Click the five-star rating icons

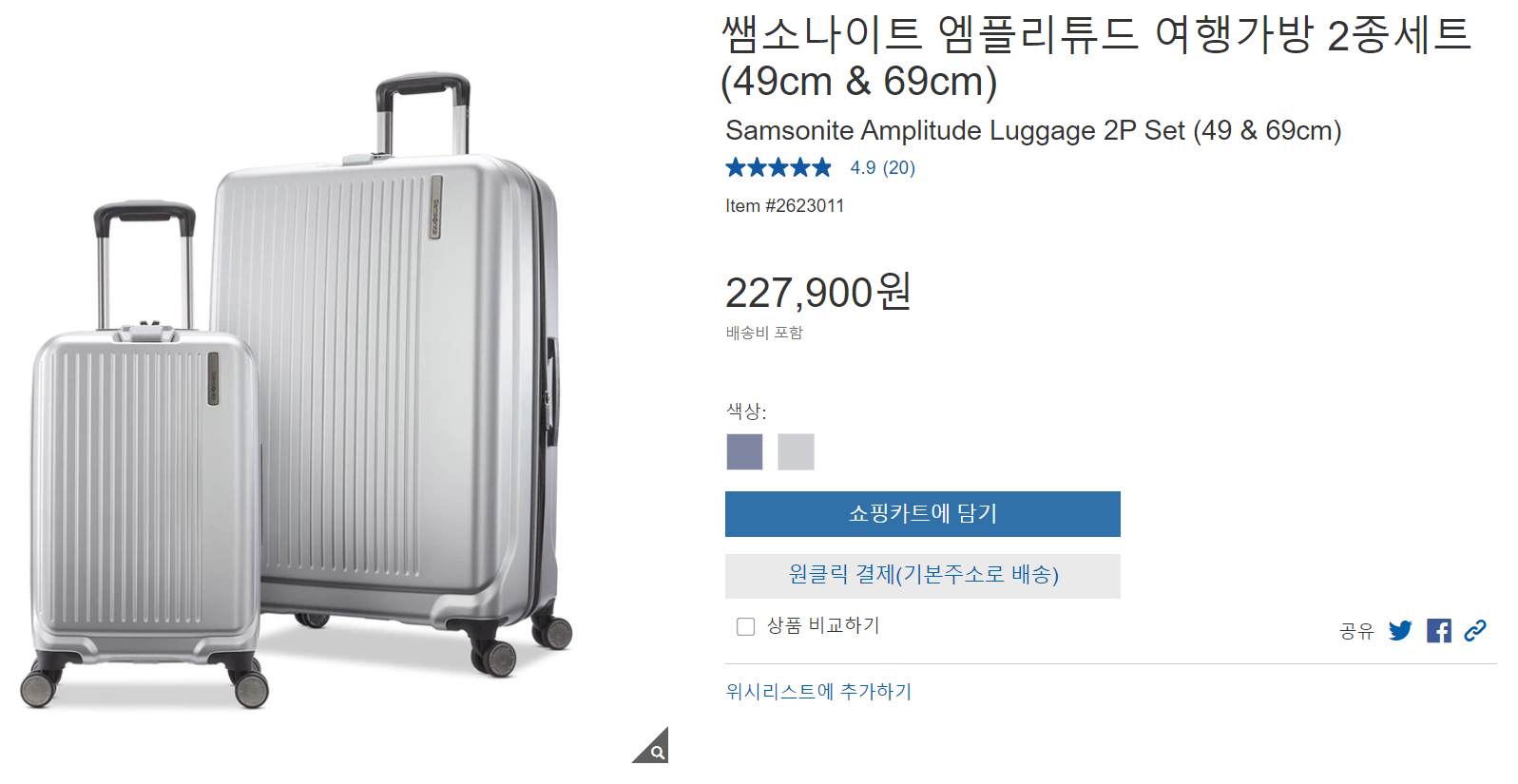(x=778, y=168)
